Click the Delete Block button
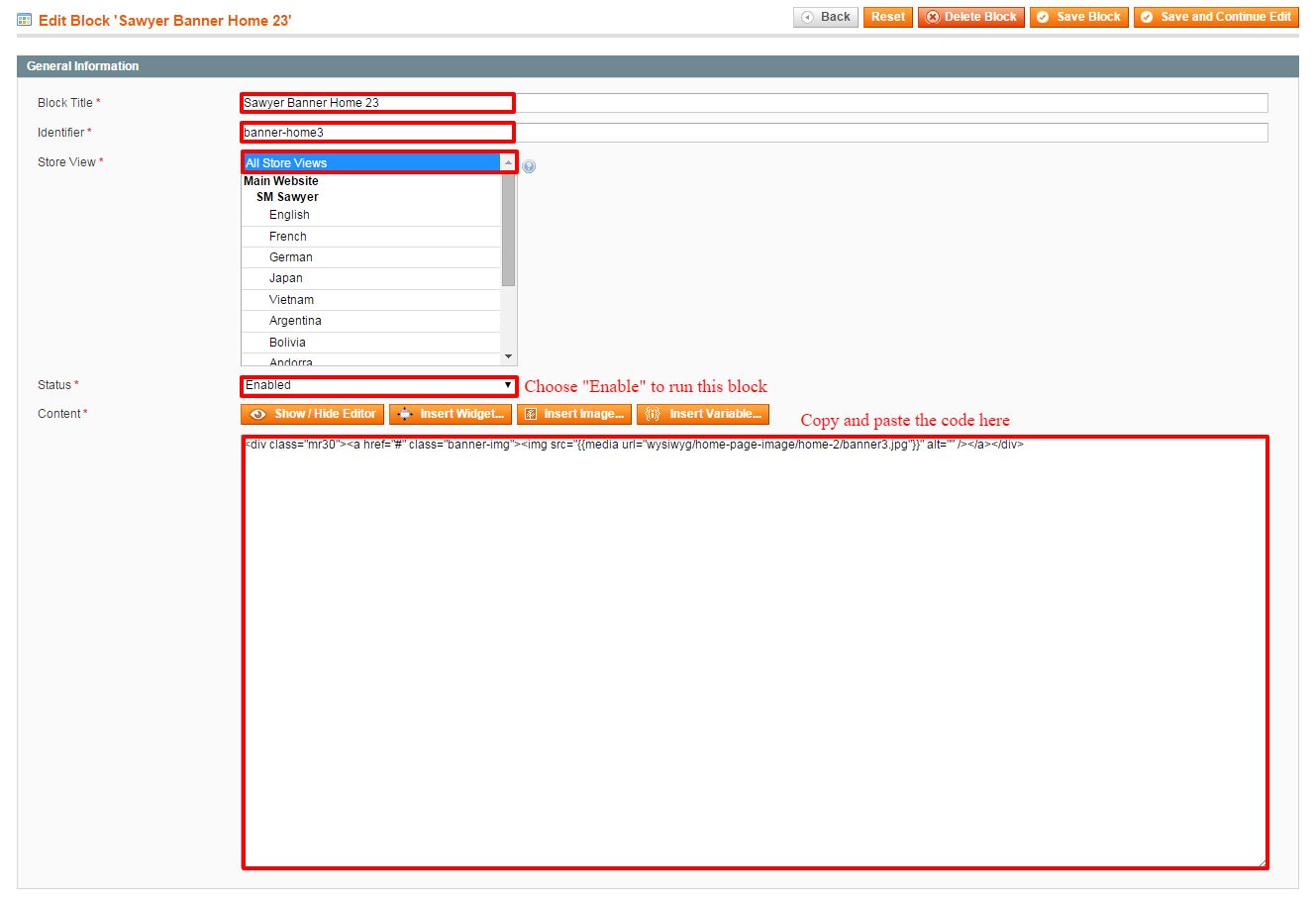1316x901 pixels. [971, 17]
